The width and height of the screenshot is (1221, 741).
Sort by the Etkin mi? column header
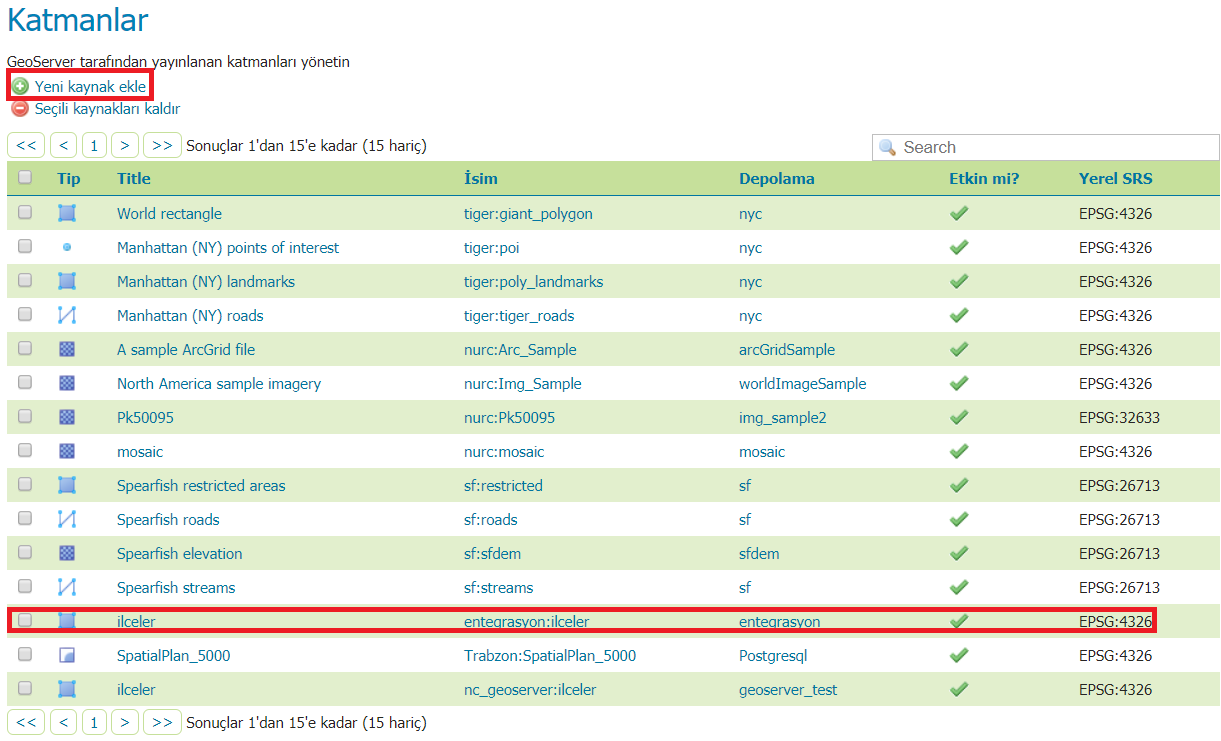pyautogui.click(x=984, y=179)
